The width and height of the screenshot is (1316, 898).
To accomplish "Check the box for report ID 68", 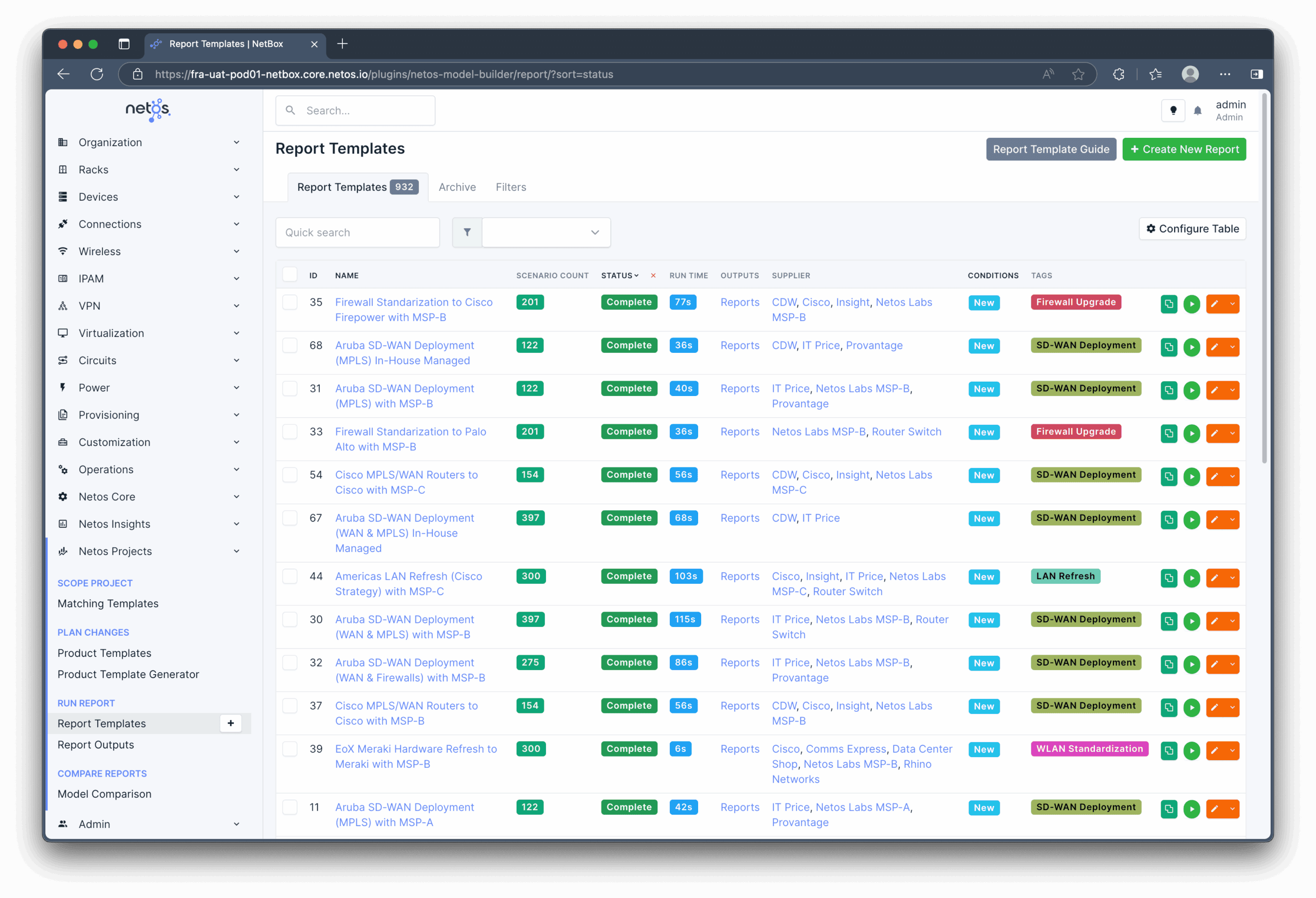I will 290,345.
